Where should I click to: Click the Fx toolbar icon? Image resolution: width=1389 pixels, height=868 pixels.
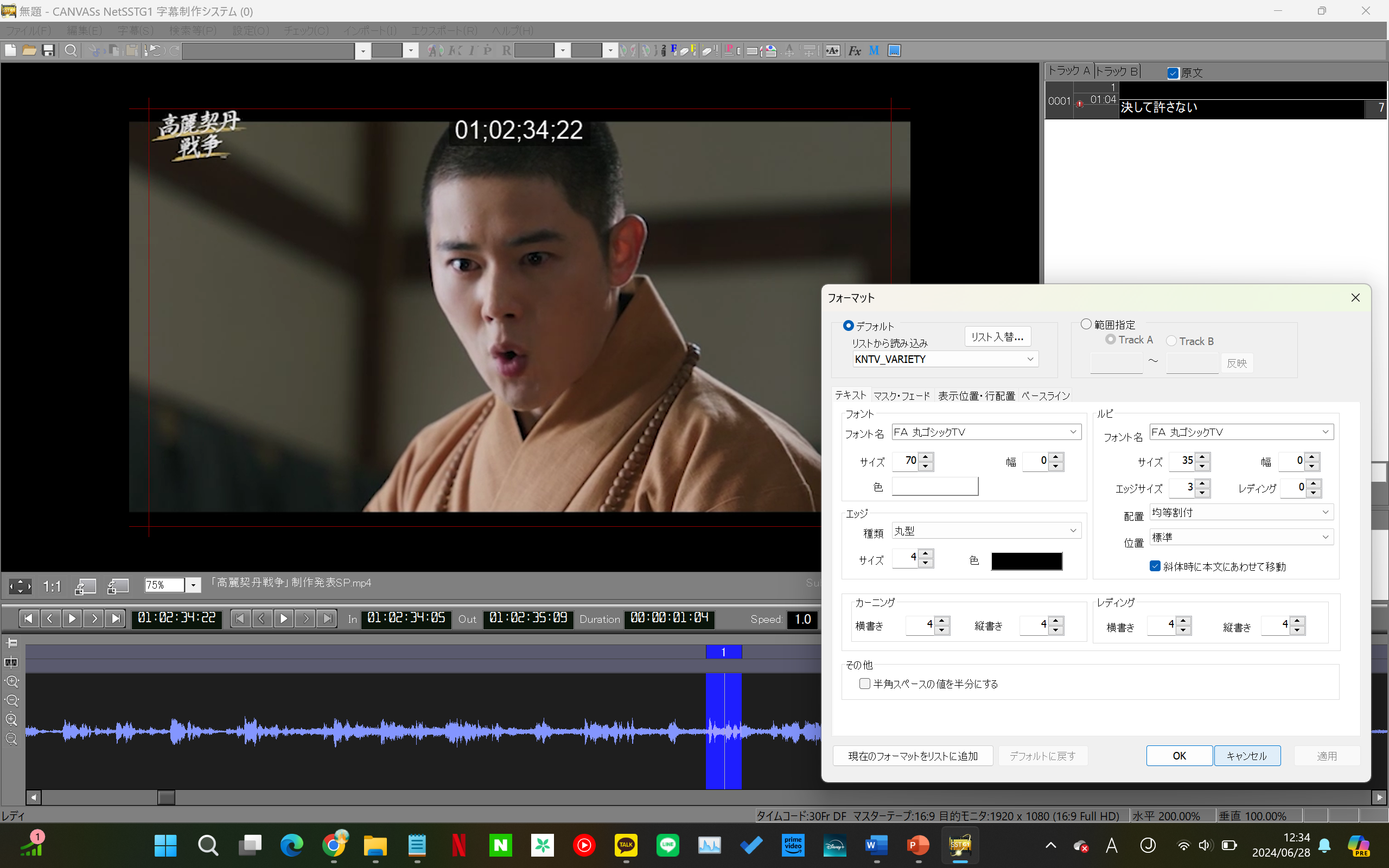[854, 50]
